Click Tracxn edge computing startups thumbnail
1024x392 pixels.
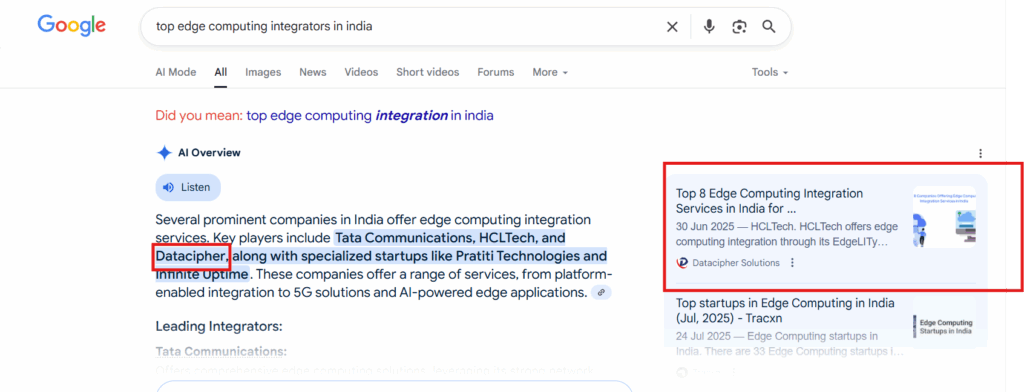[x=944, y=323]
